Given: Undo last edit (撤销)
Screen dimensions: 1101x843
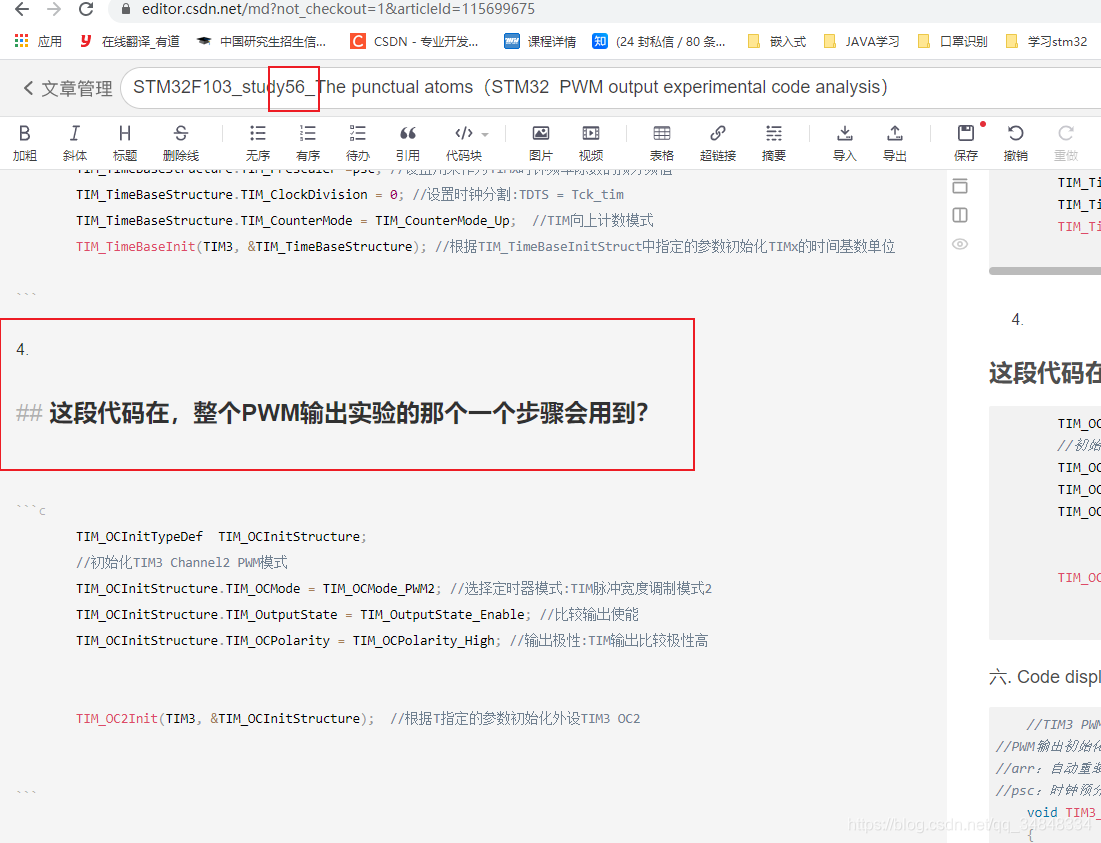Looking at the screenshot, I should click(x=1015, y=142).
